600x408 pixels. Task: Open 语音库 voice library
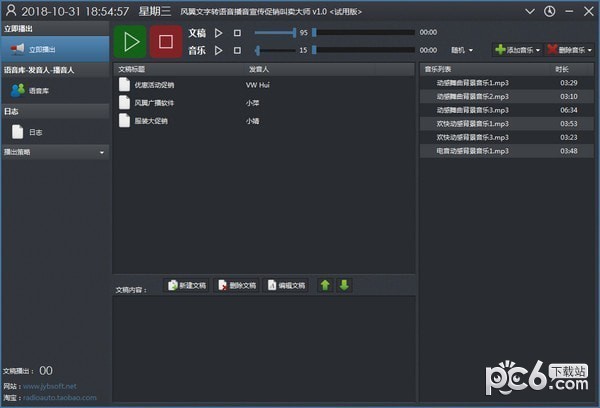point(40,90)
